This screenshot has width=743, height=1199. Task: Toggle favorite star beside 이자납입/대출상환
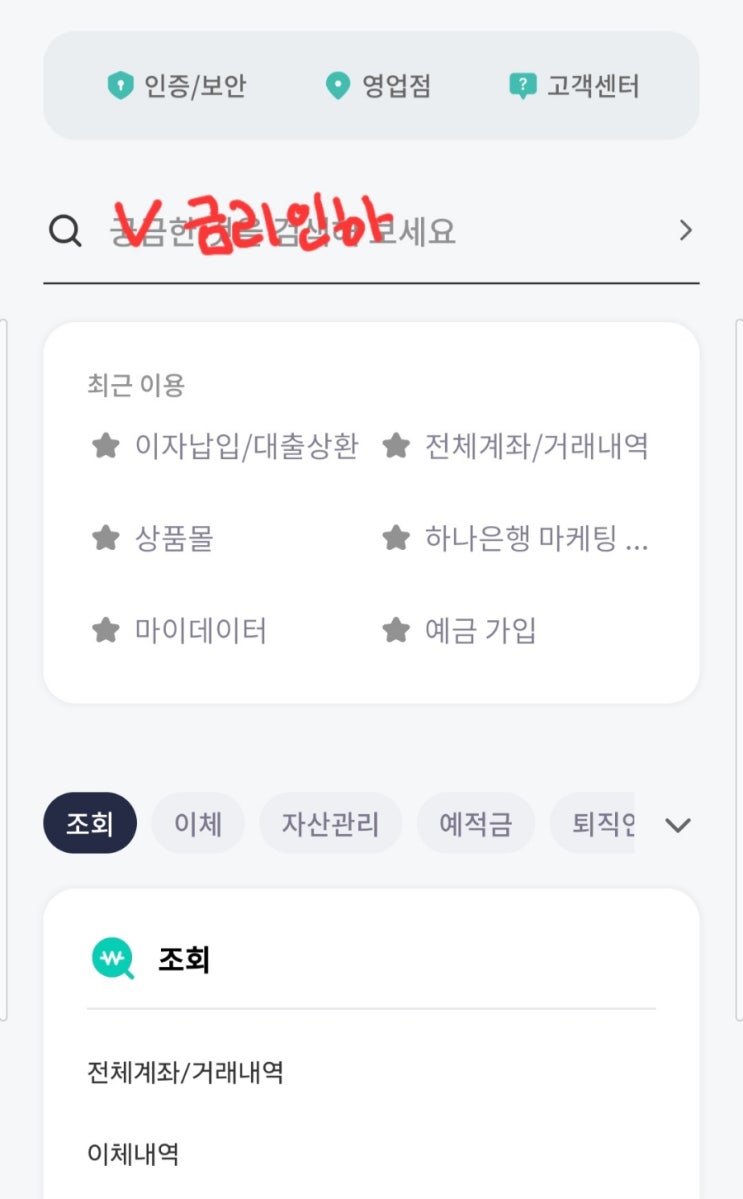coord(105,446)
